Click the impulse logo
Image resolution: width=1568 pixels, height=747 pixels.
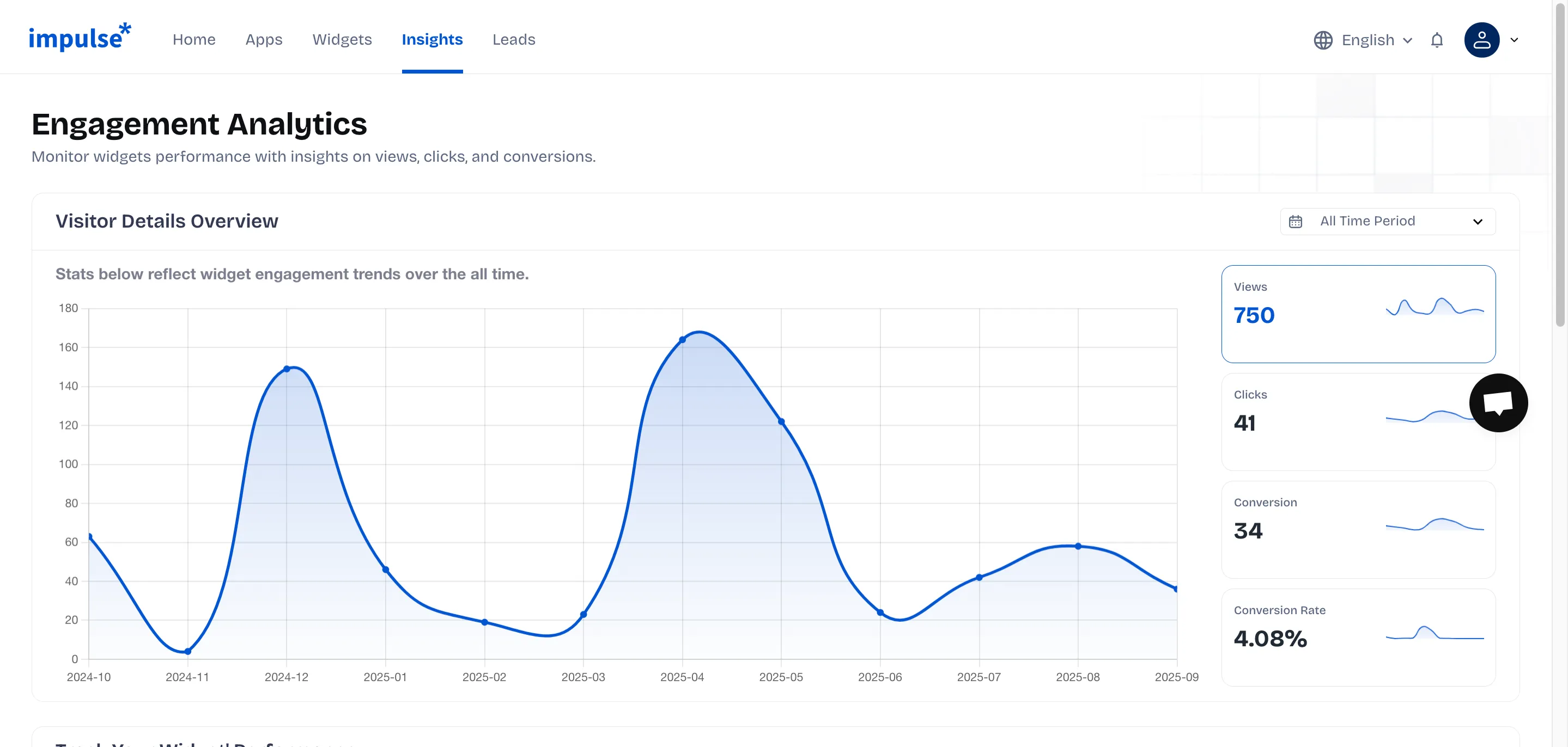(80, 38)
